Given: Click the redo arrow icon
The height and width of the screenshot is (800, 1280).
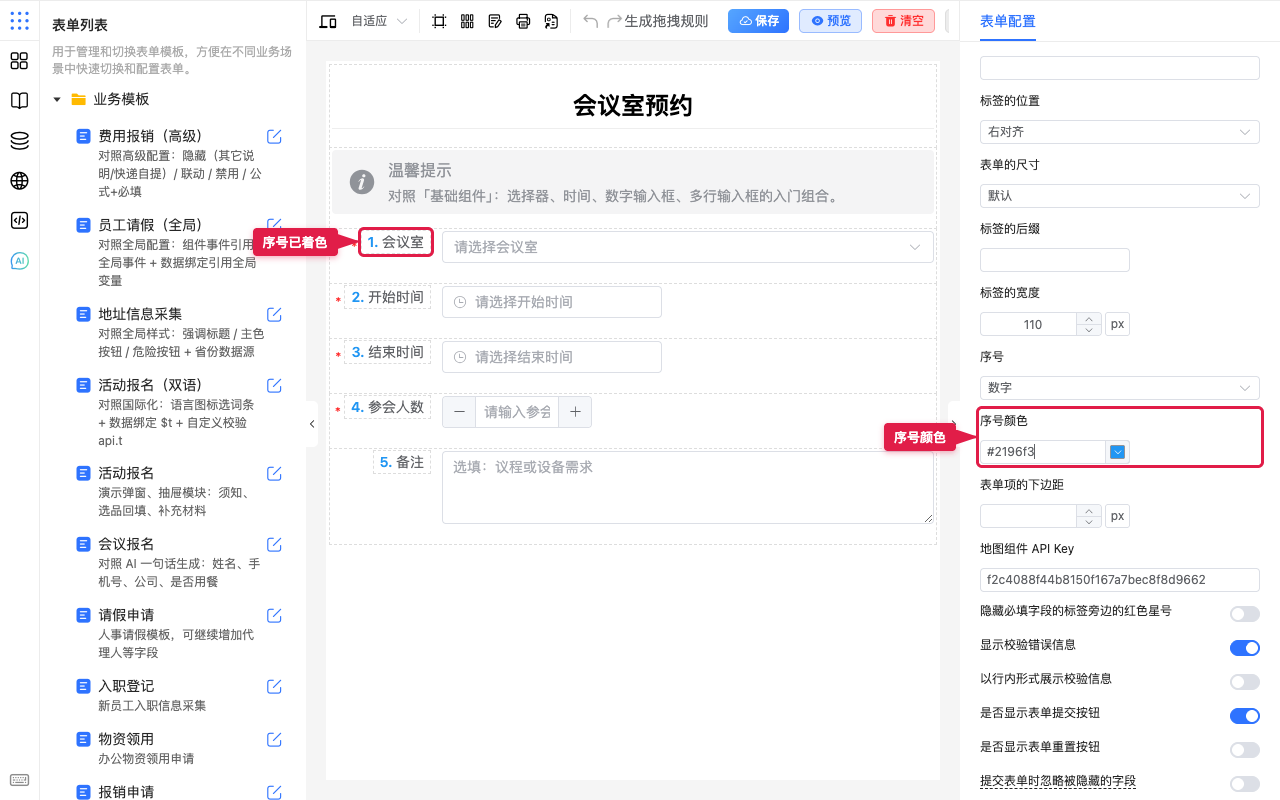Looking at the screenshot, I should 614,21.
